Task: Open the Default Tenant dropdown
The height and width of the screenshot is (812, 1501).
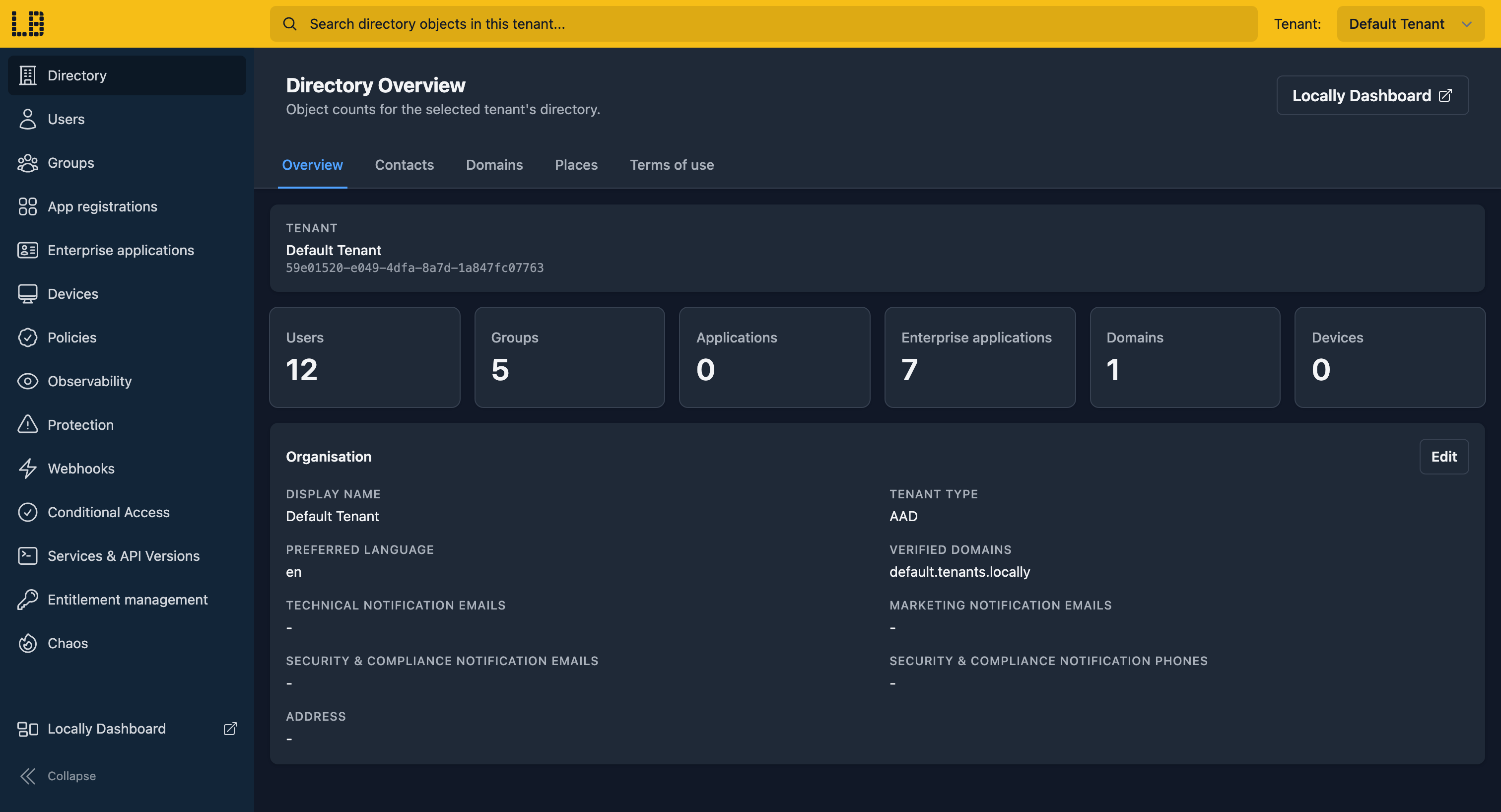Action: tap(1410, 24)
